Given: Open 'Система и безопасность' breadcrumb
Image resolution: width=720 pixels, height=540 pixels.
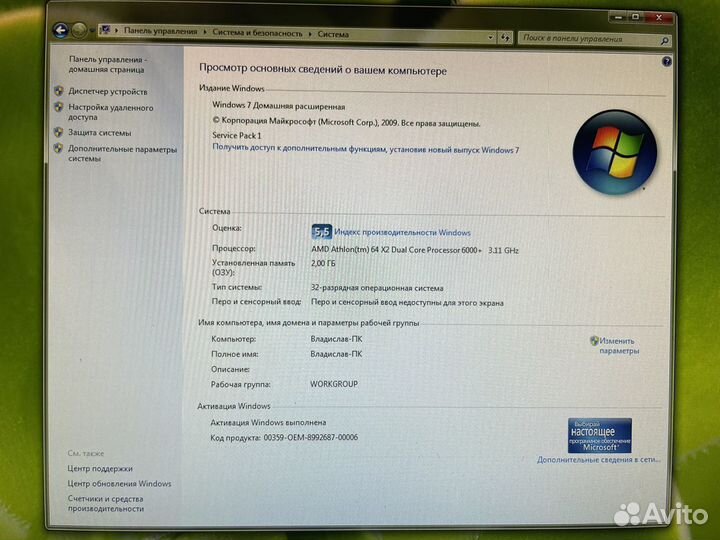Looking at the screenshot, I should point(257,34).
